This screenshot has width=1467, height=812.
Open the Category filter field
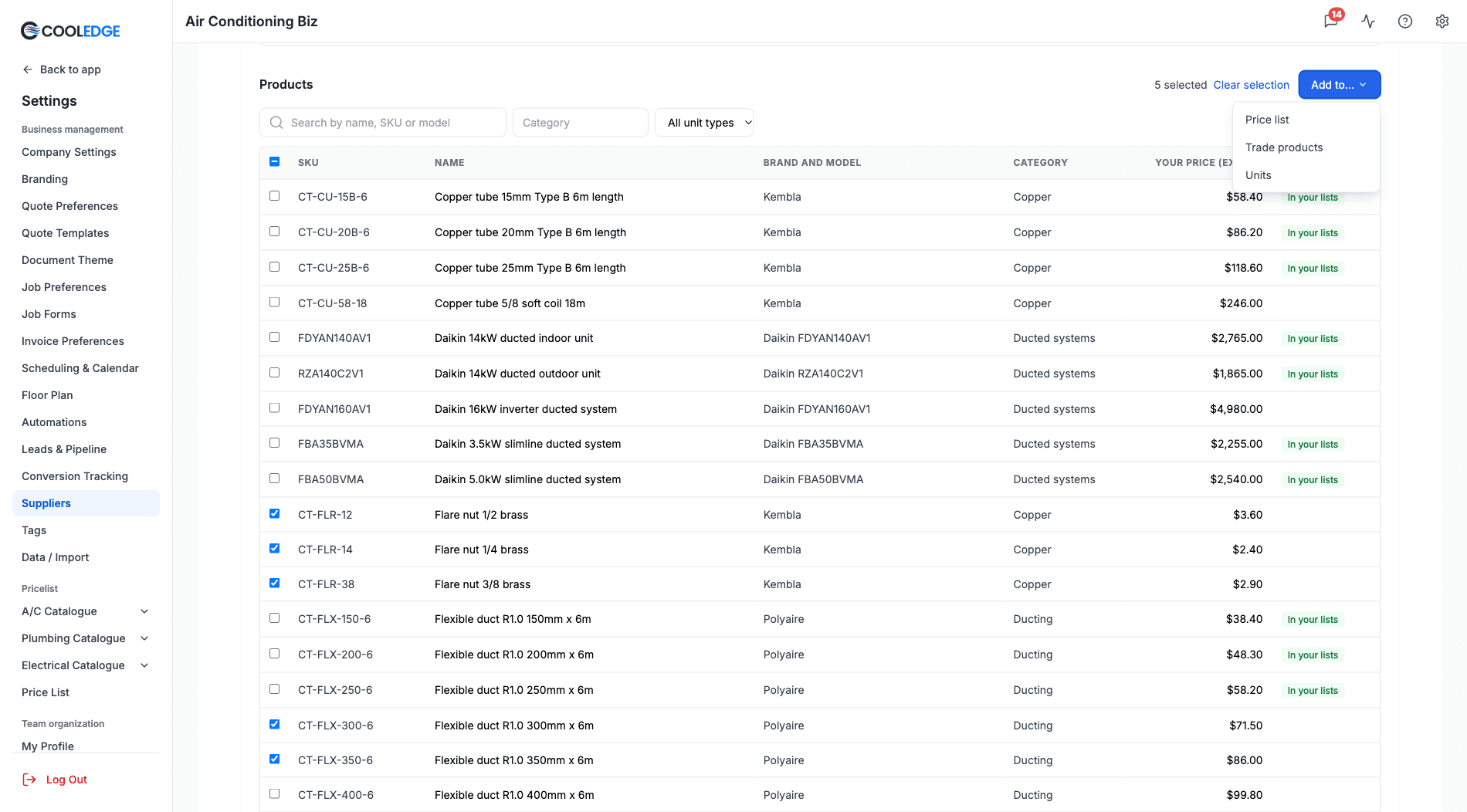pos(581,123)
